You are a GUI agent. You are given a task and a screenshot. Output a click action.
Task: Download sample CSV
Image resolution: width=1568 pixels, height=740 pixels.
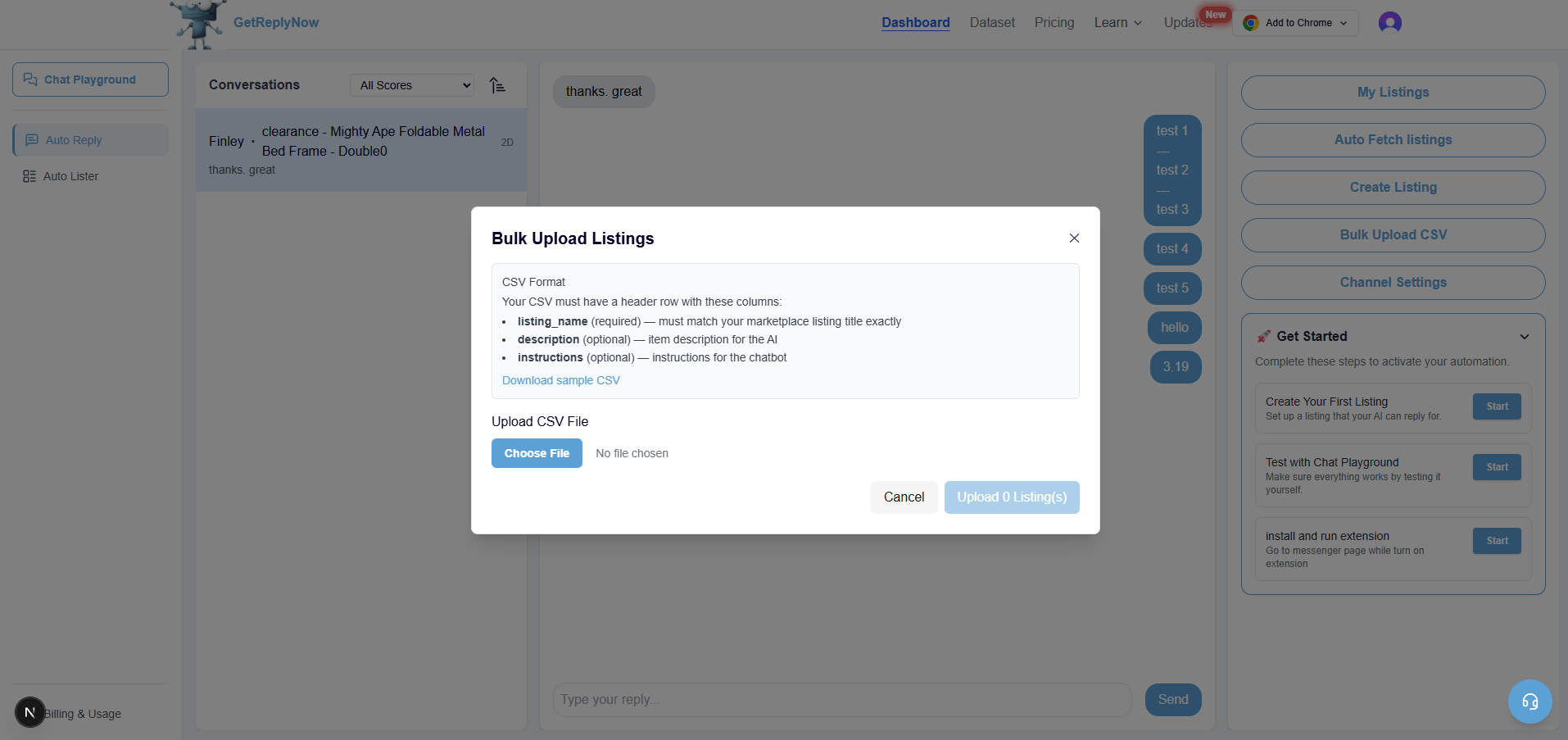click(x=560, y=379)
